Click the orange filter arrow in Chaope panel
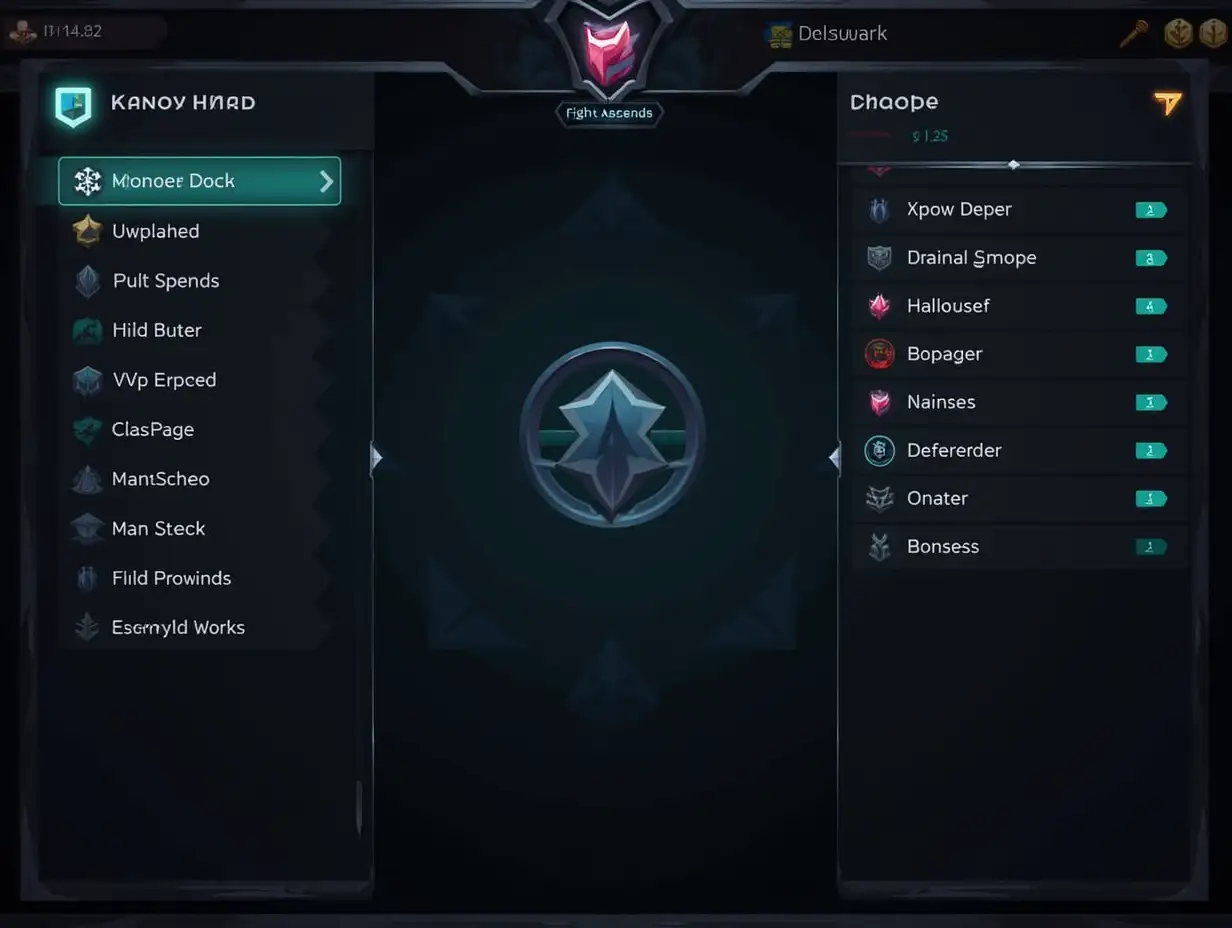The width and height of the screenshot is (1232, 928). point(1167,103)
